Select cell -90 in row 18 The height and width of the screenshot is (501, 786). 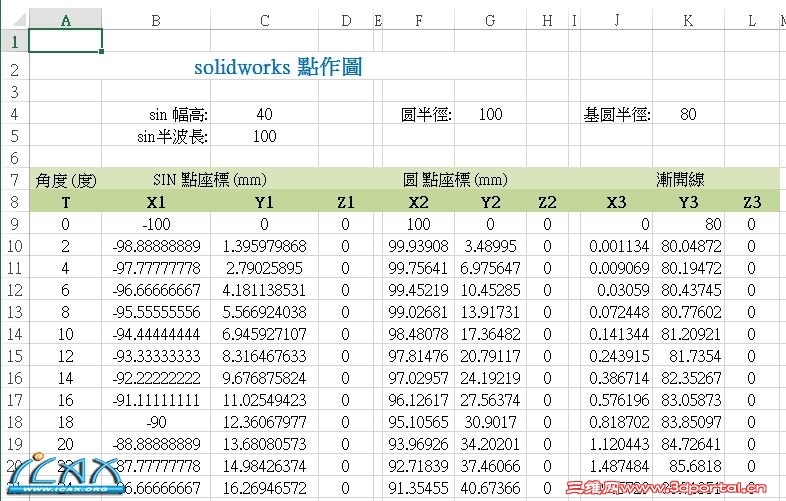pos(156,422)
